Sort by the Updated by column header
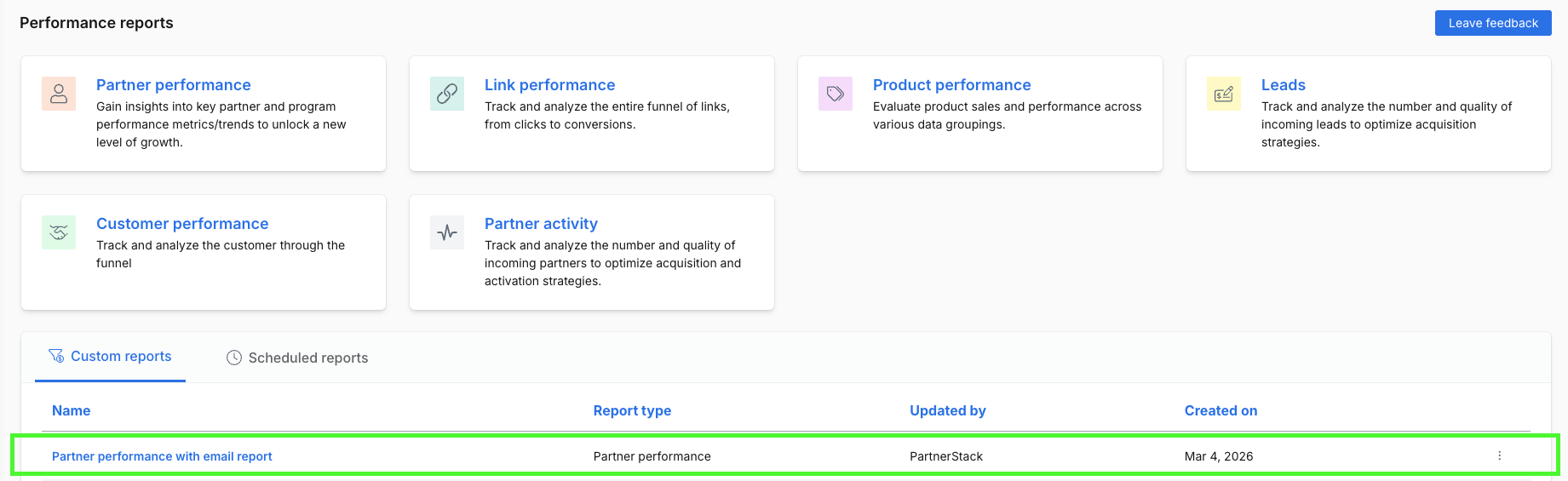Viewport: 1568px width, 481px height. pyautogui.click(x=947, y=410)
